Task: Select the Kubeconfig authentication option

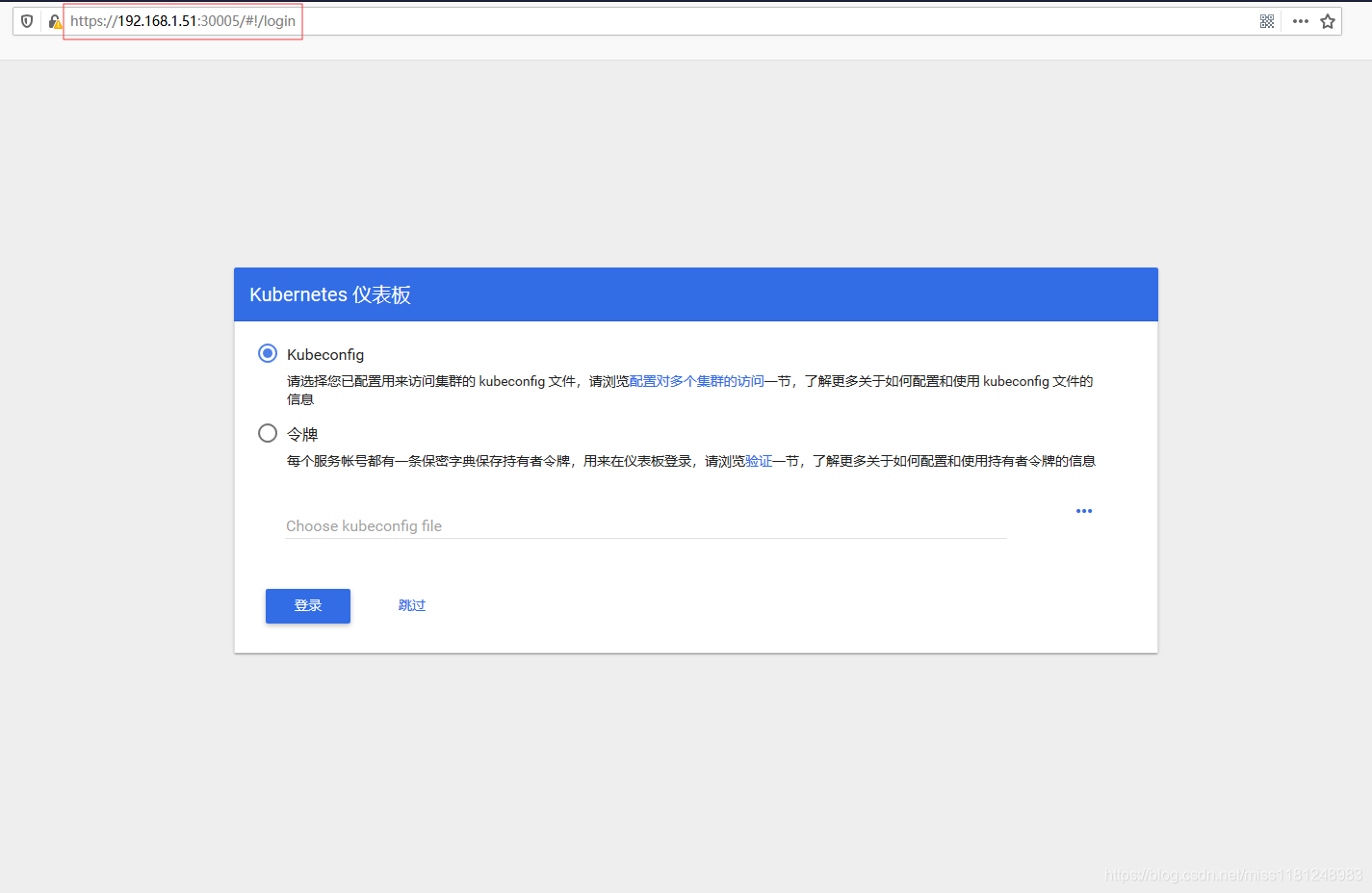Action: pyautogui.click(x=267, y=353)
